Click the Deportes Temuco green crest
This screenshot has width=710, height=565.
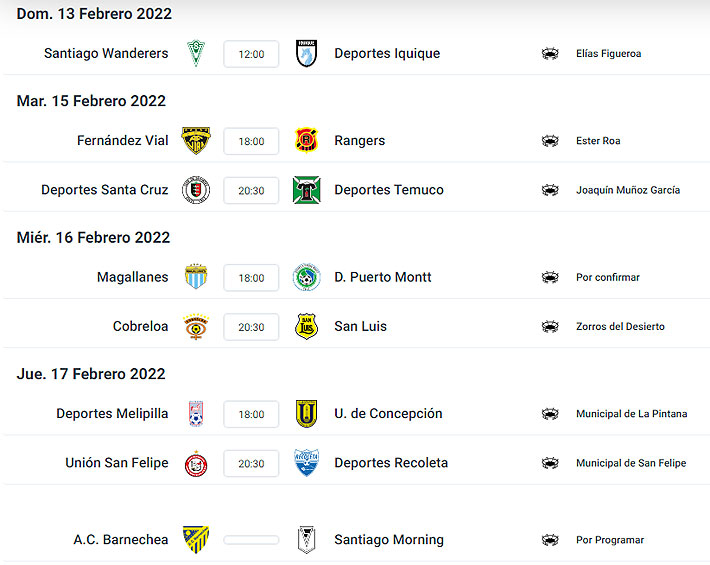(307, 190)
